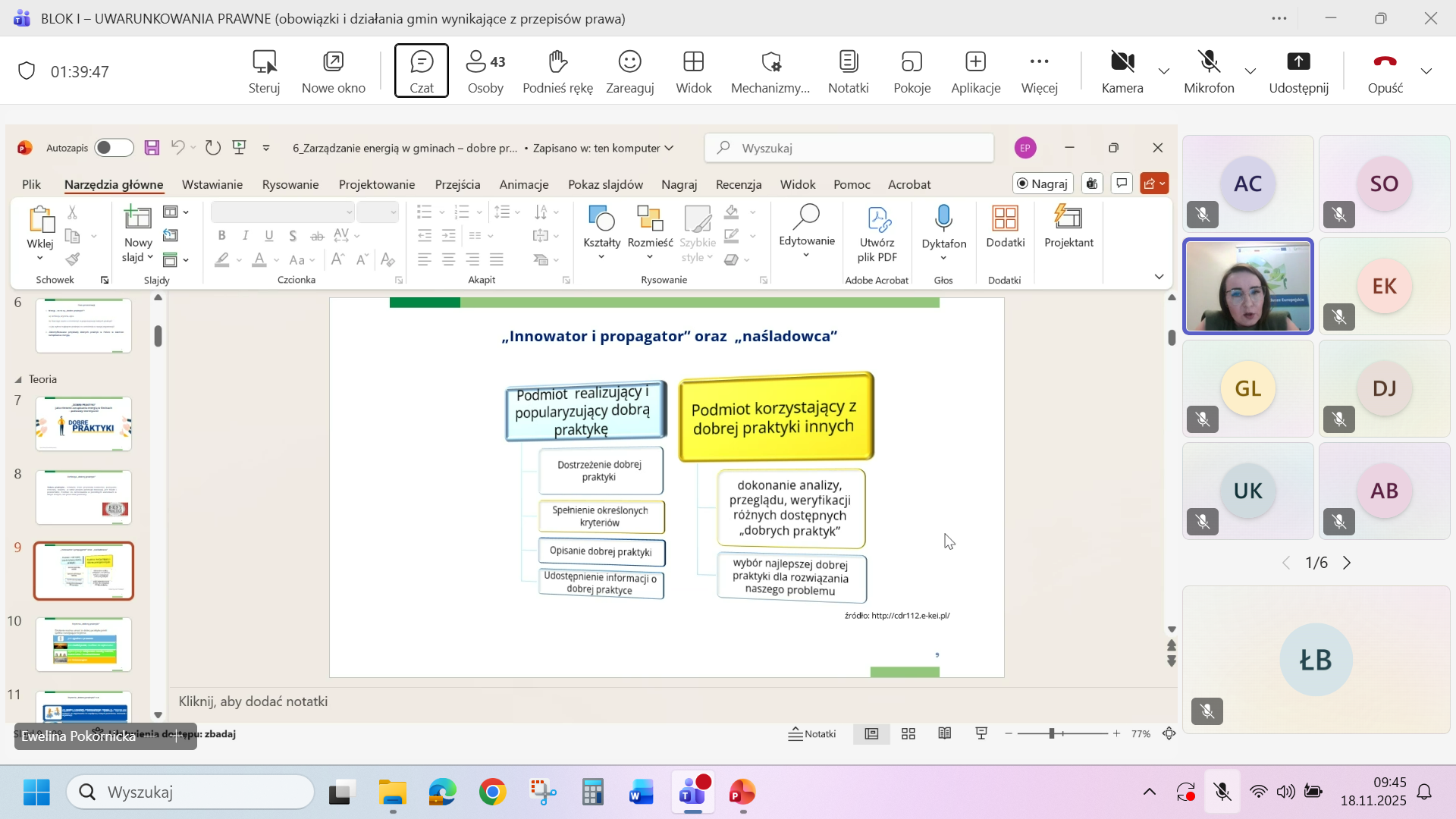Viewport: 1456px width, 819px height.
Task: Click the Opuść leave meeting button
Action: tap(1385, 71)
